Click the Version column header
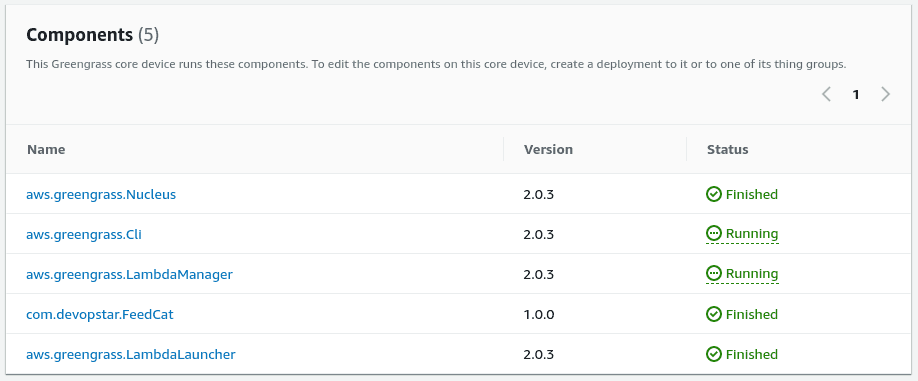The image size is (918, 381). pos(548,149)
